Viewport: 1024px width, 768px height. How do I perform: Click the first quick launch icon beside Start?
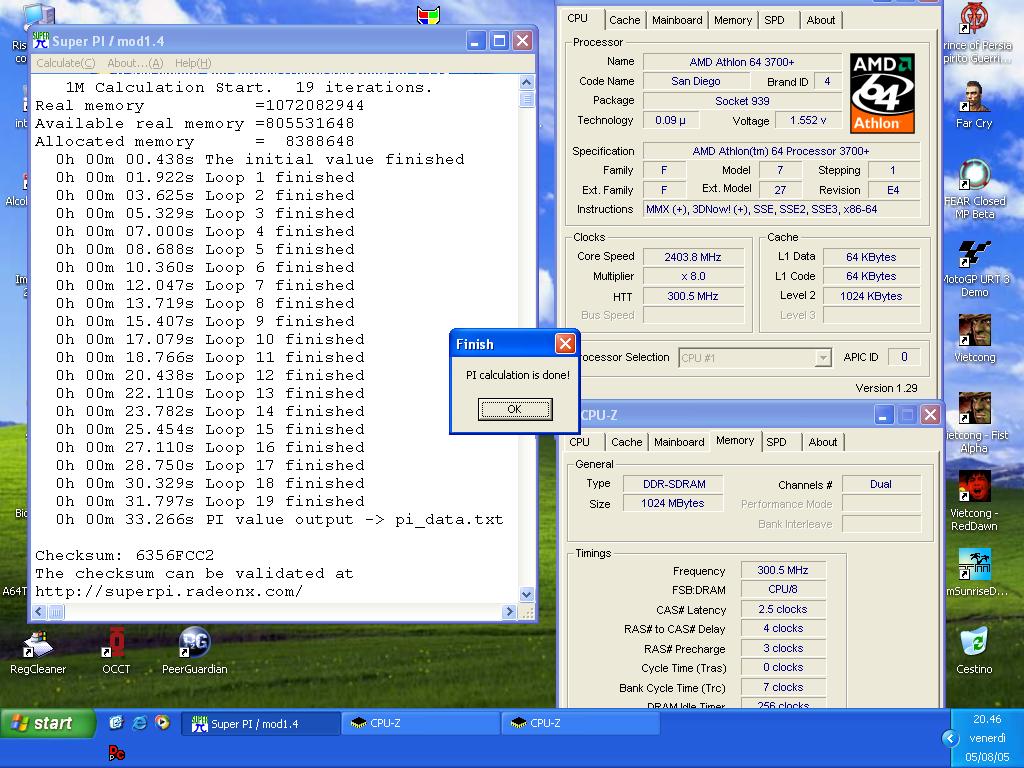pyautogui.click(x=116, y=722)
